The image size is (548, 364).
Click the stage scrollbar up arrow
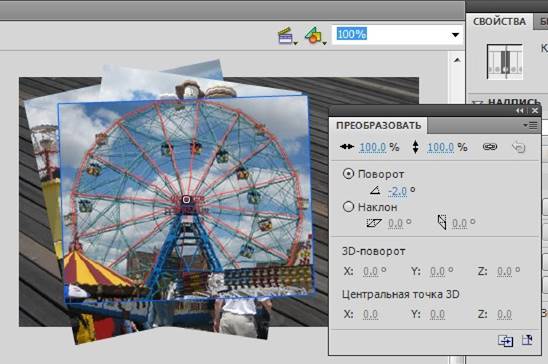pos(457,60)
